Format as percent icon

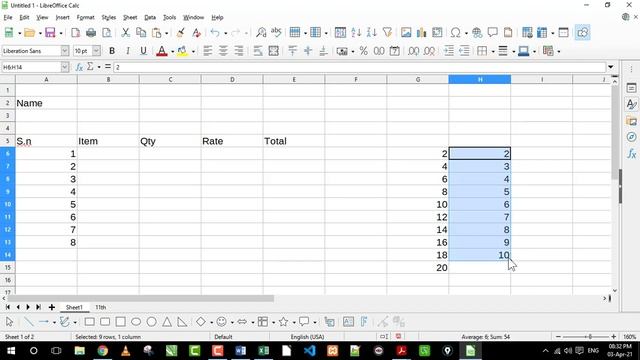click(364, 51)
